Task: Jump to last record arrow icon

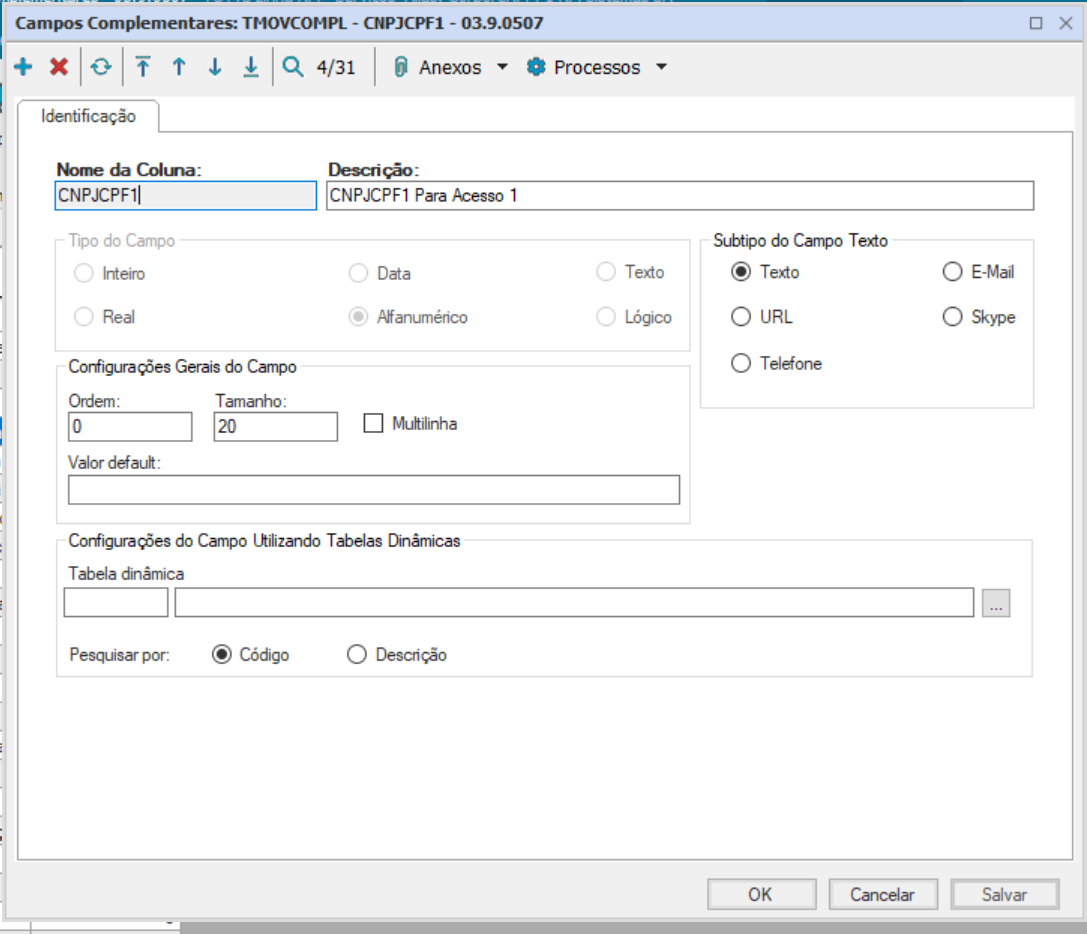Action: click(x=250, y=68)
